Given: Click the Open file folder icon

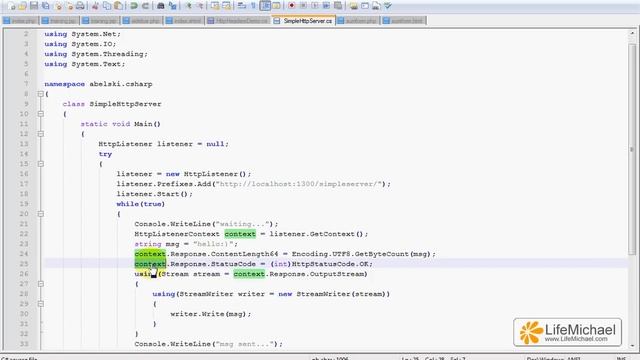Looking at the screenshot, I should coord(22,6).
